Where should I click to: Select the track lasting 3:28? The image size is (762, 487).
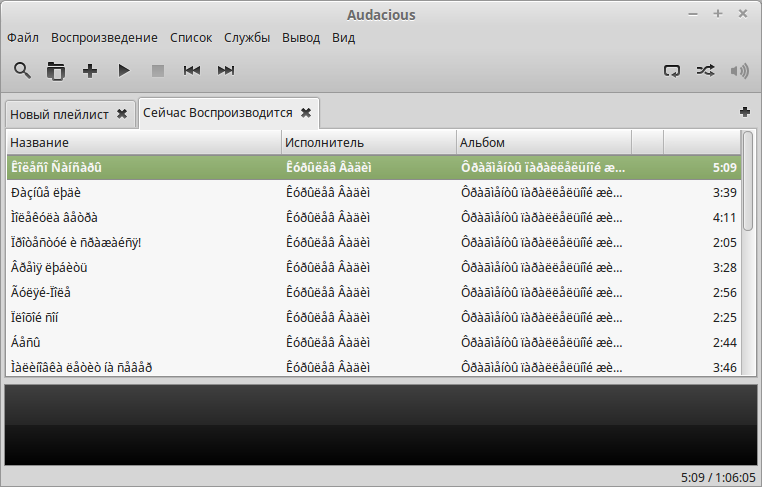374,268
